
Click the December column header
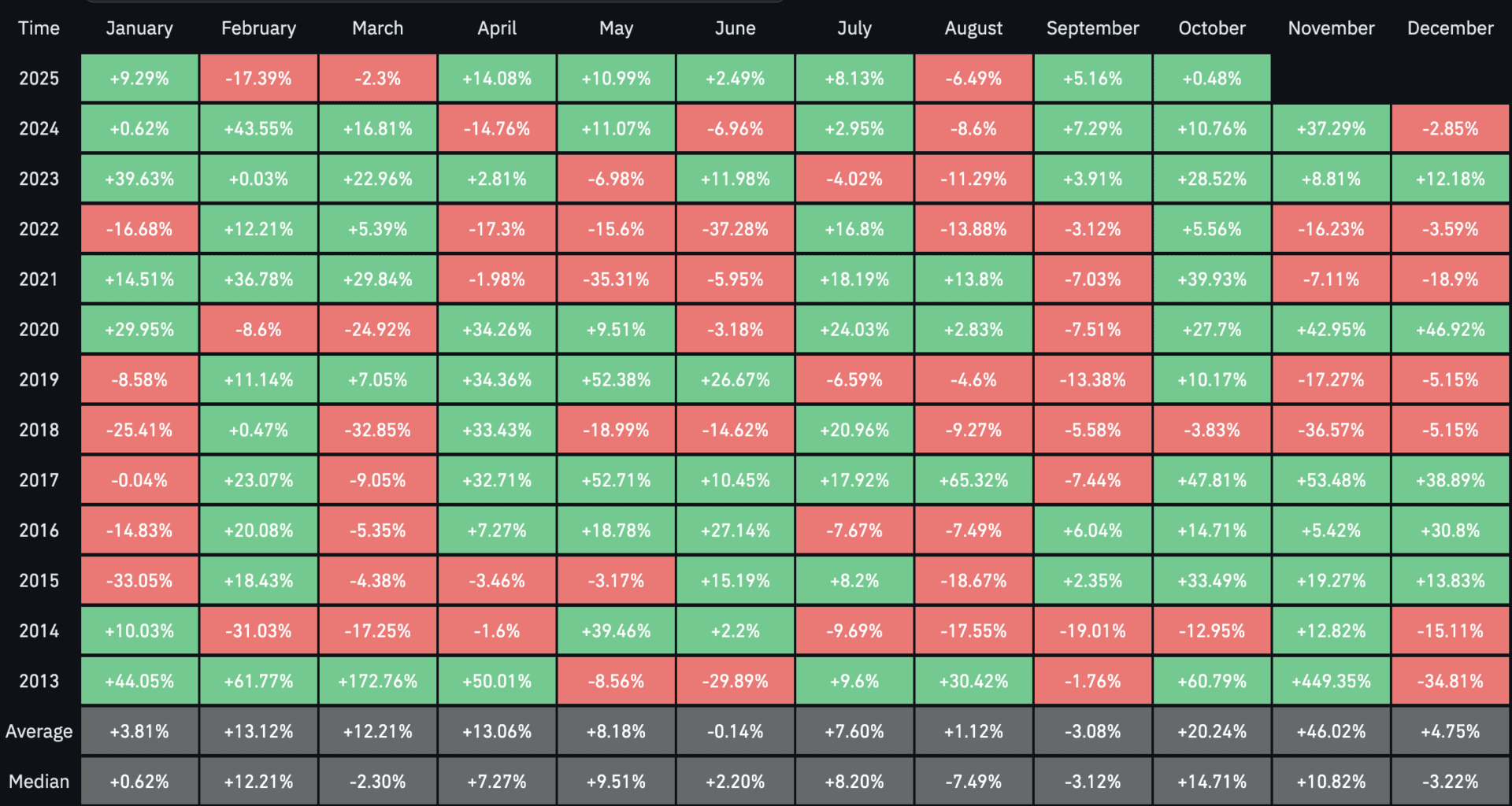click(1450, 28)
